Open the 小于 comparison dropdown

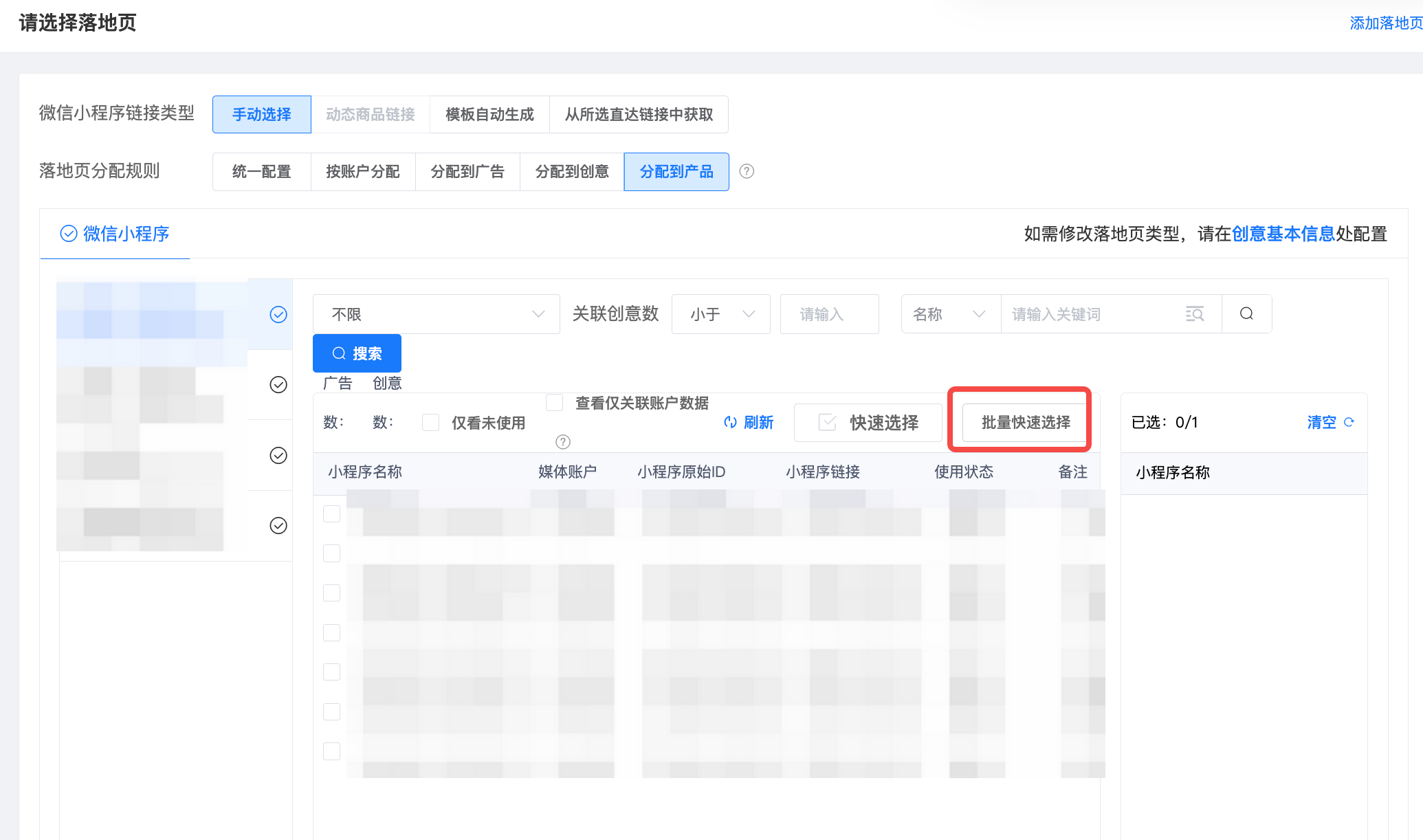pyautogui.click(x=721, y=314)
